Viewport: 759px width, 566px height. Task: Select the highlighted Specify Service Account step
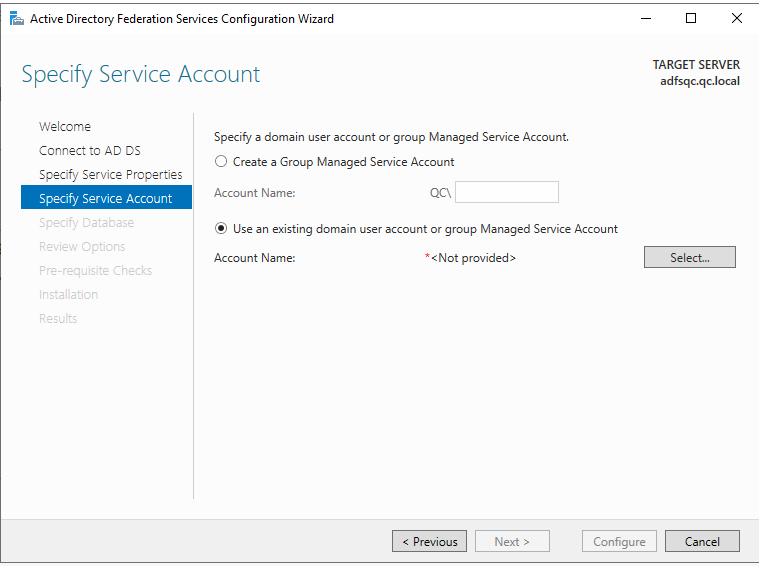(105, 199)
